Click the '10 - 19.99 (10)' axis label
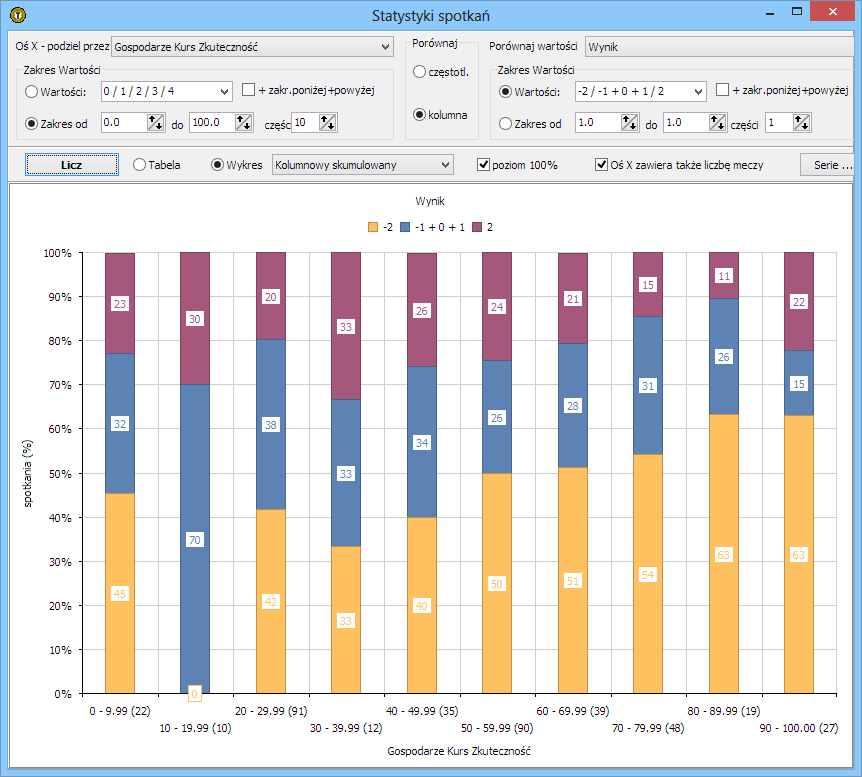The height and width of the screenshot is (777, 862). click(x=195, y=728)
